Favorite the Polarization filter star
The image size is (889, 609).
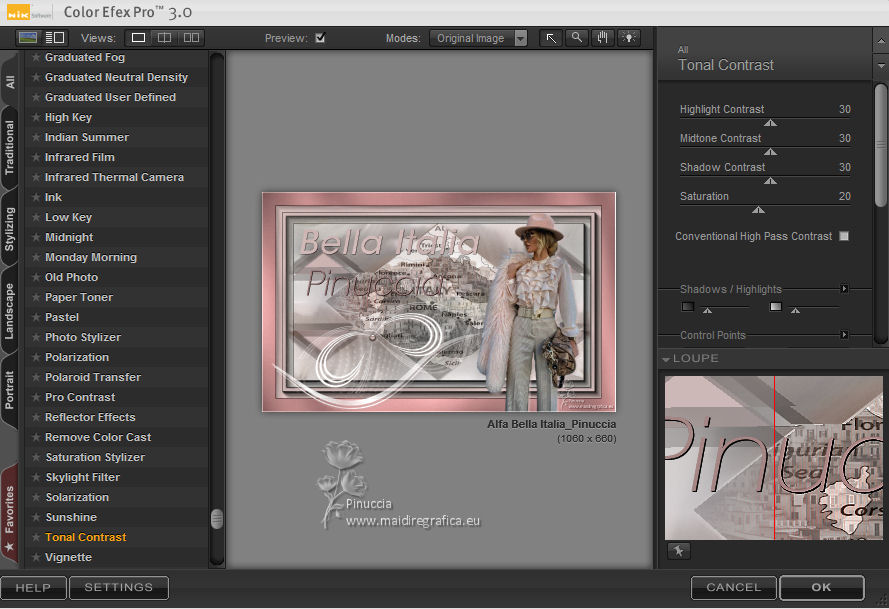(x=36, y=357)
